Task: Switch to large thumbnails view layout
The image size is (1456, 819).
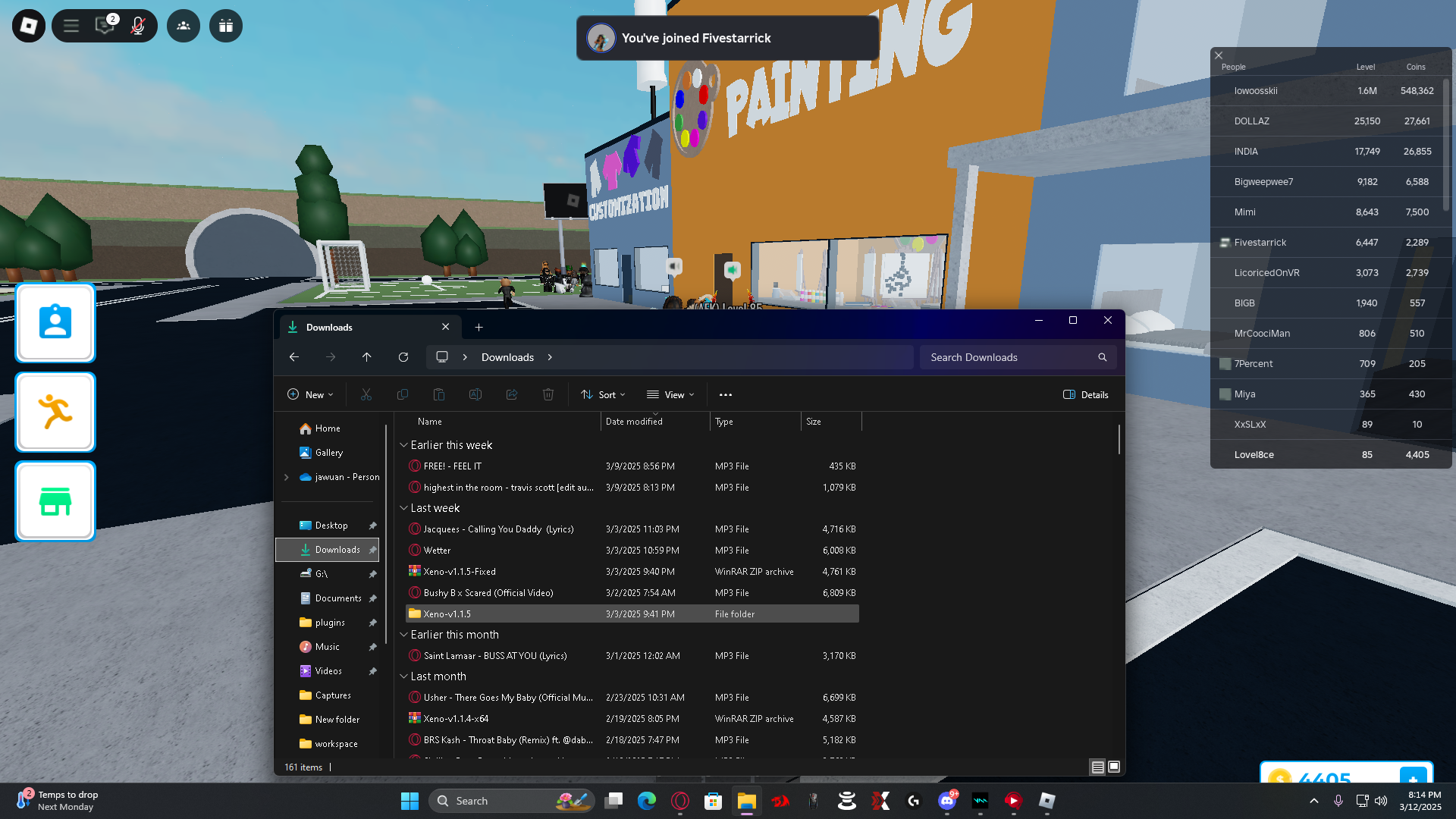Action: [1114, 767]
